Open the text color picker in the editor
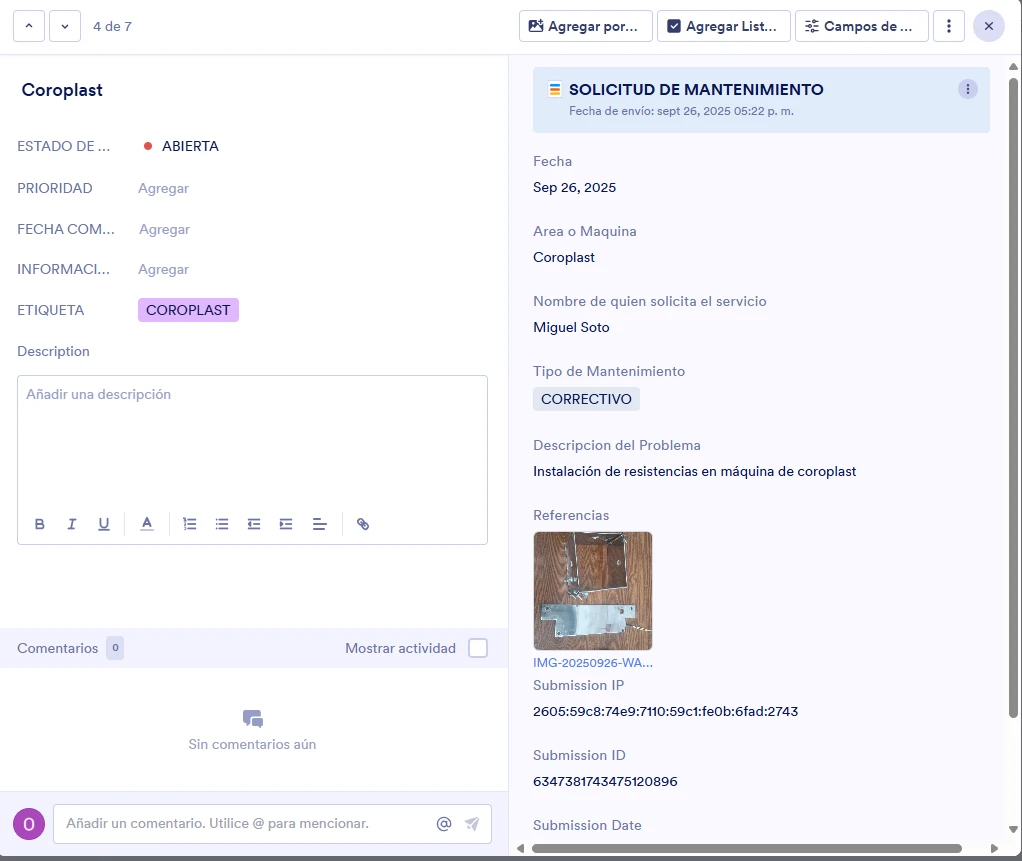 point(146,523)
